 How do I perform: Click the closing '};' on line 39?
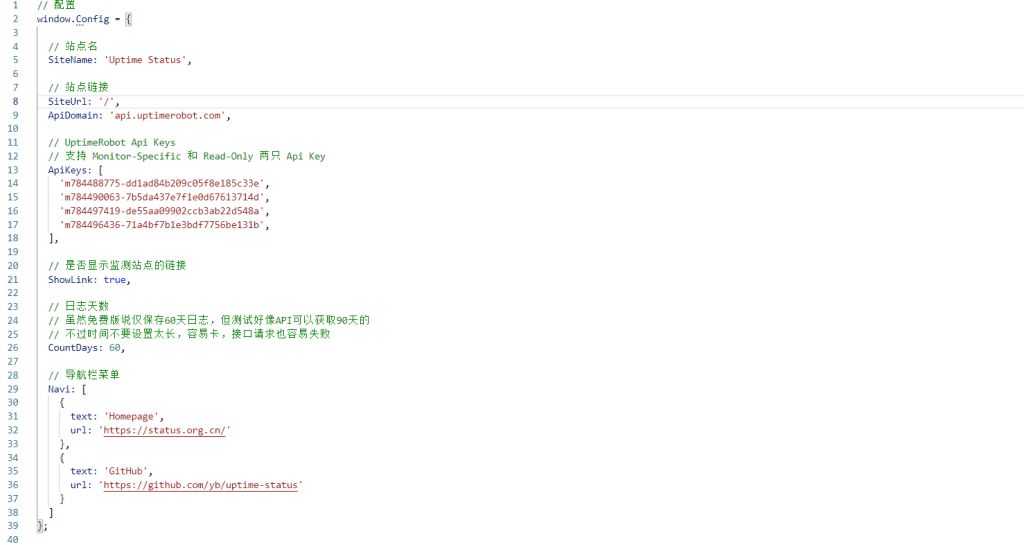42,526
